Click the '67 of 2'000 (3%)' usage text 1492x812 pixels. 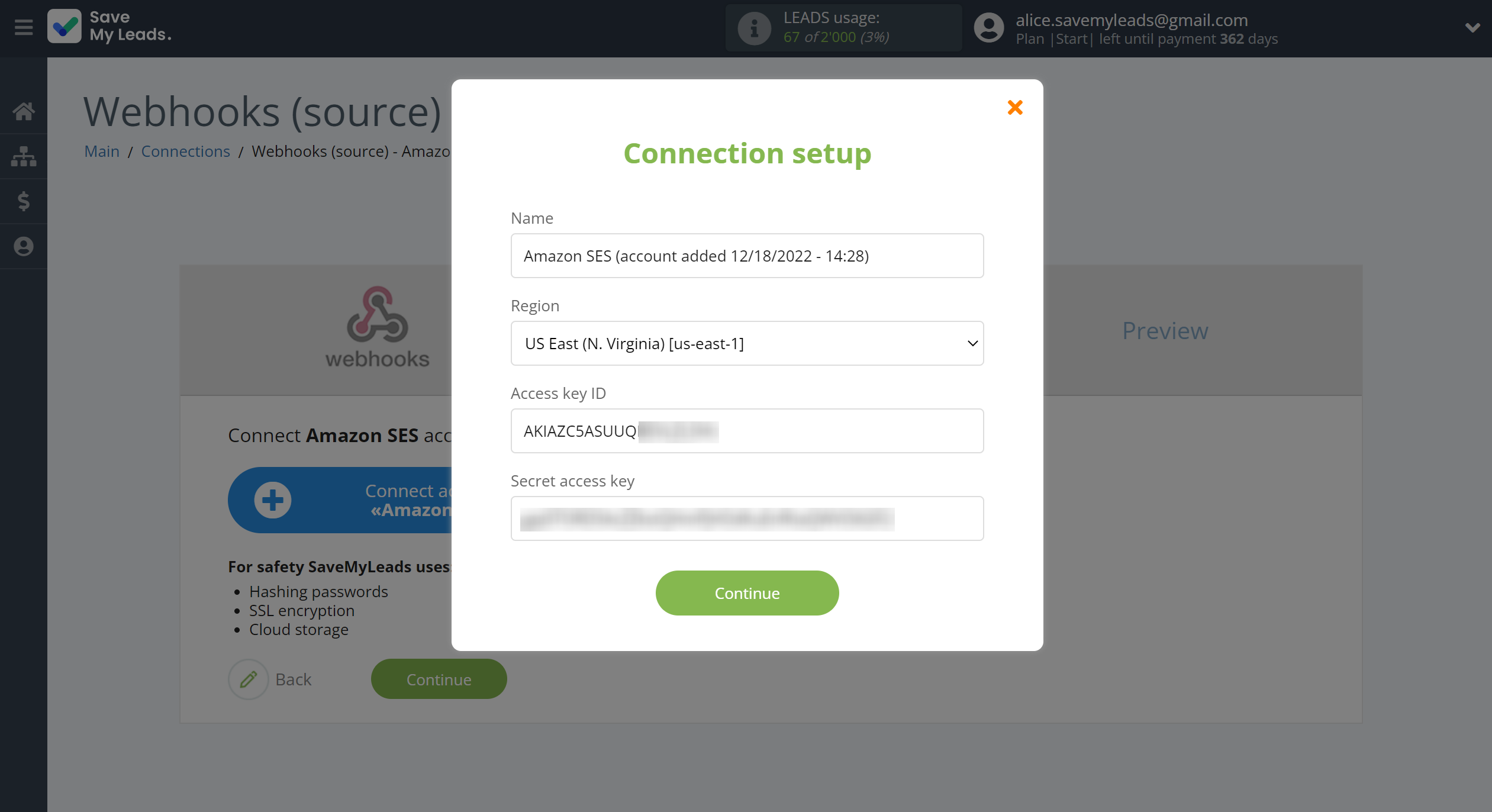[836, 37]
